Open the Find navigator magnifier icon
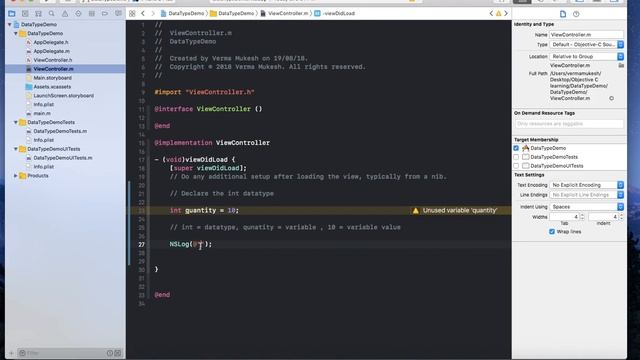Screen dimensions: 640x360 (51, 13)
